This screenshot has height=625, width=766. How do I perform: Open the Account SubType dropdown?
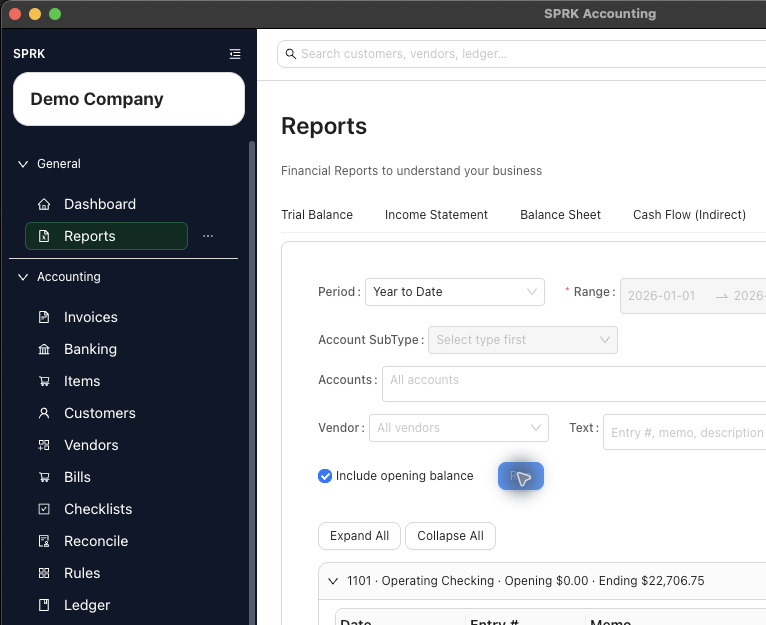[x=523, y=340]
